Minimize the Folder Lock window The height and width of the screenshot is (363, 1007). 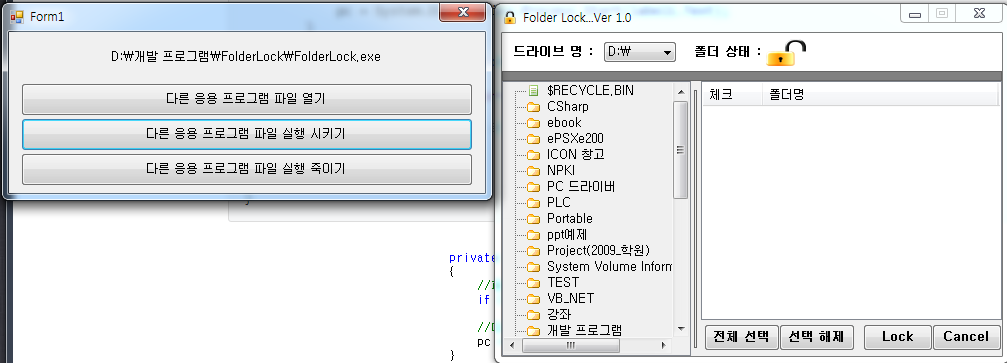pos(915,13)
